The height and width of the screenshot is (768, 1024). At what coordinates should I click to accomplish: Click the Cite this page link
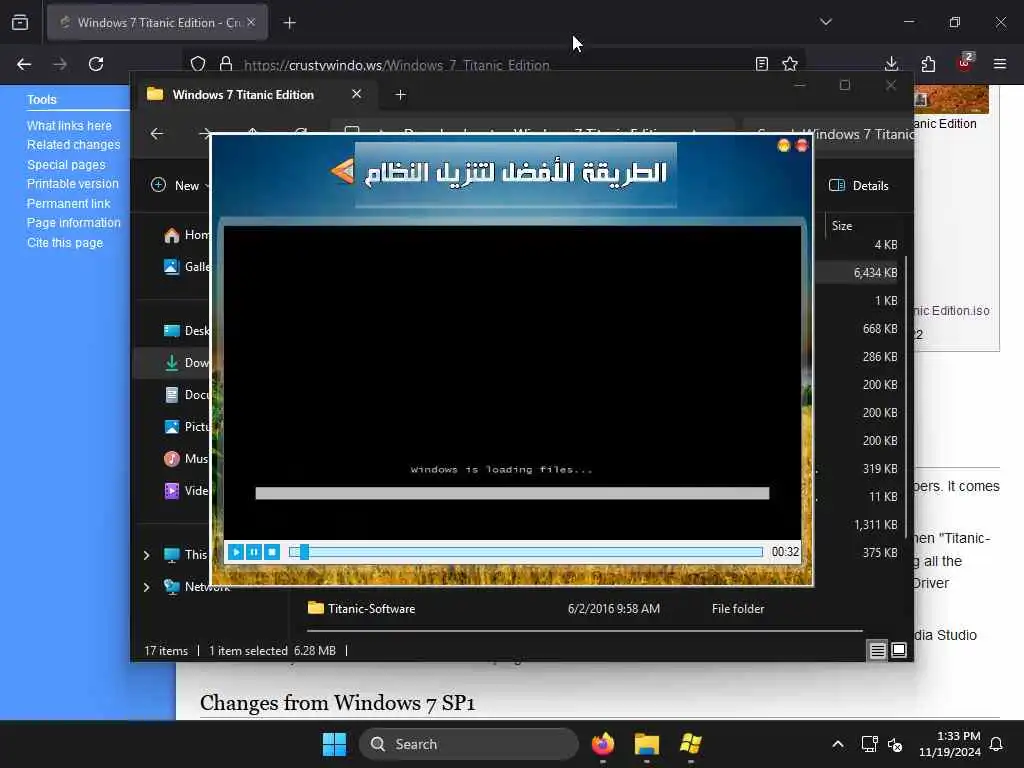point(65,243)
